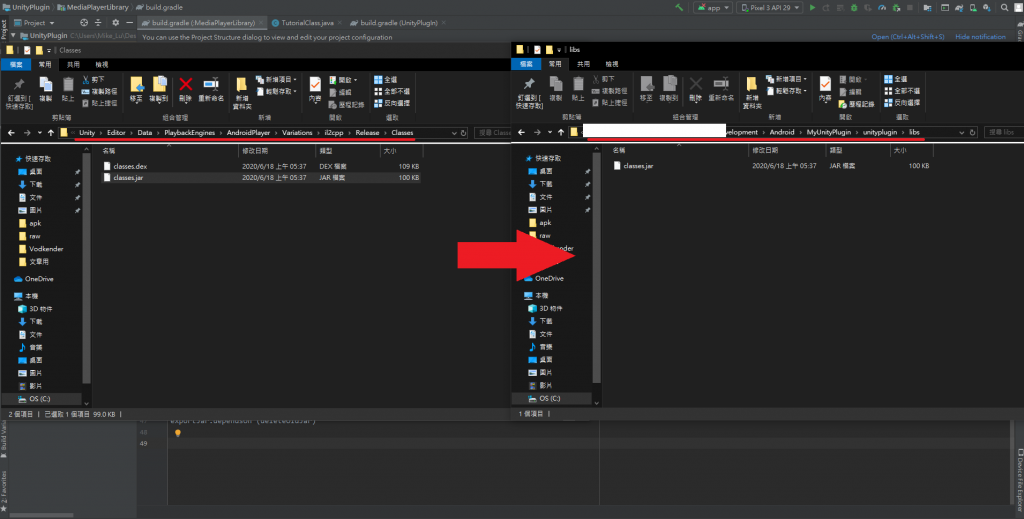
Task: Click Android Studio search magnifier icon
Action: [1004, 8]
